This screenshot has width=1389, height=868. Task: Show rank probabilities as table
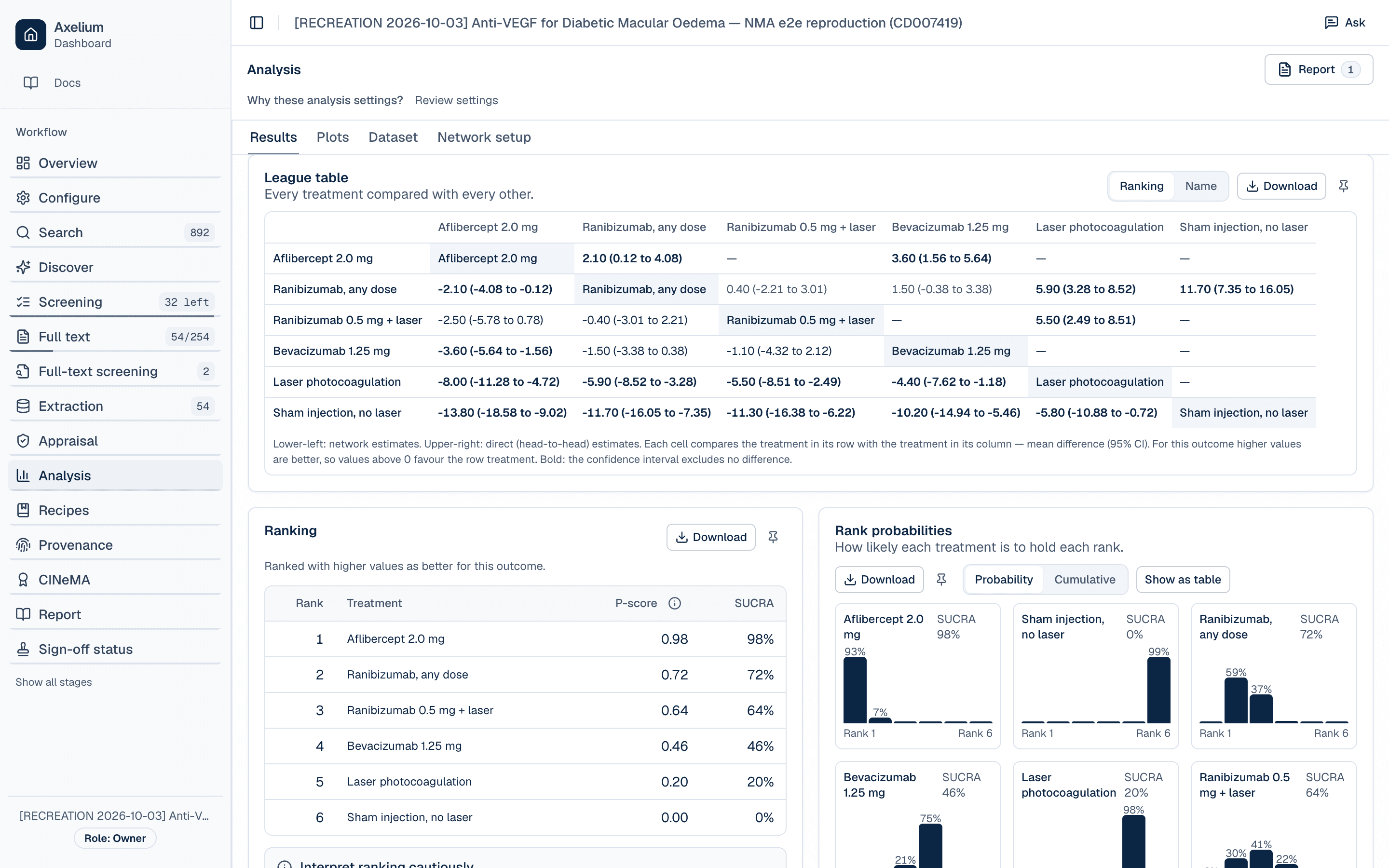pos(1183,580)
